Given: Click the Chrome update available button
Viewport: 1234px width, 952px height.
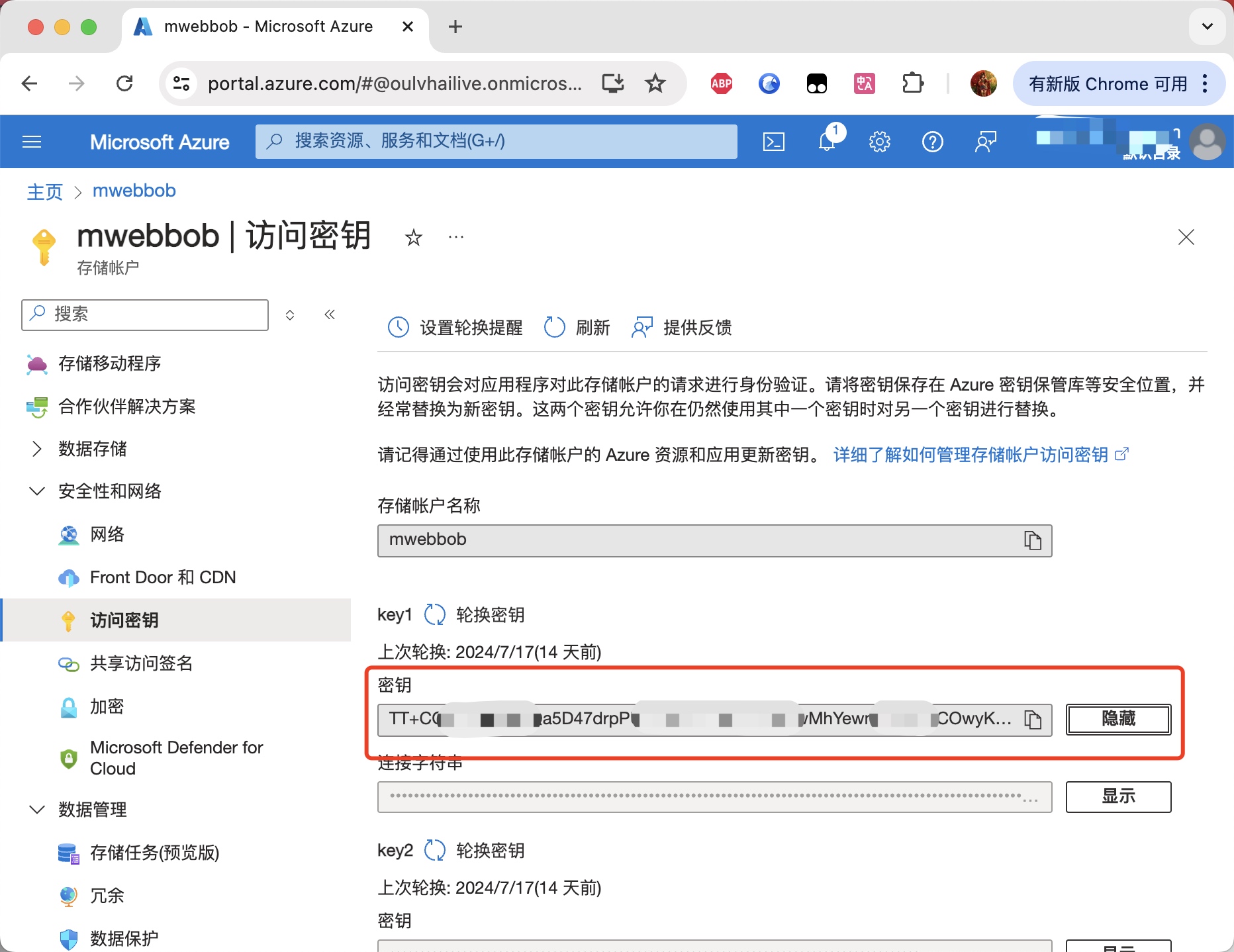Looking at the screenshot, I should 1119,83.
